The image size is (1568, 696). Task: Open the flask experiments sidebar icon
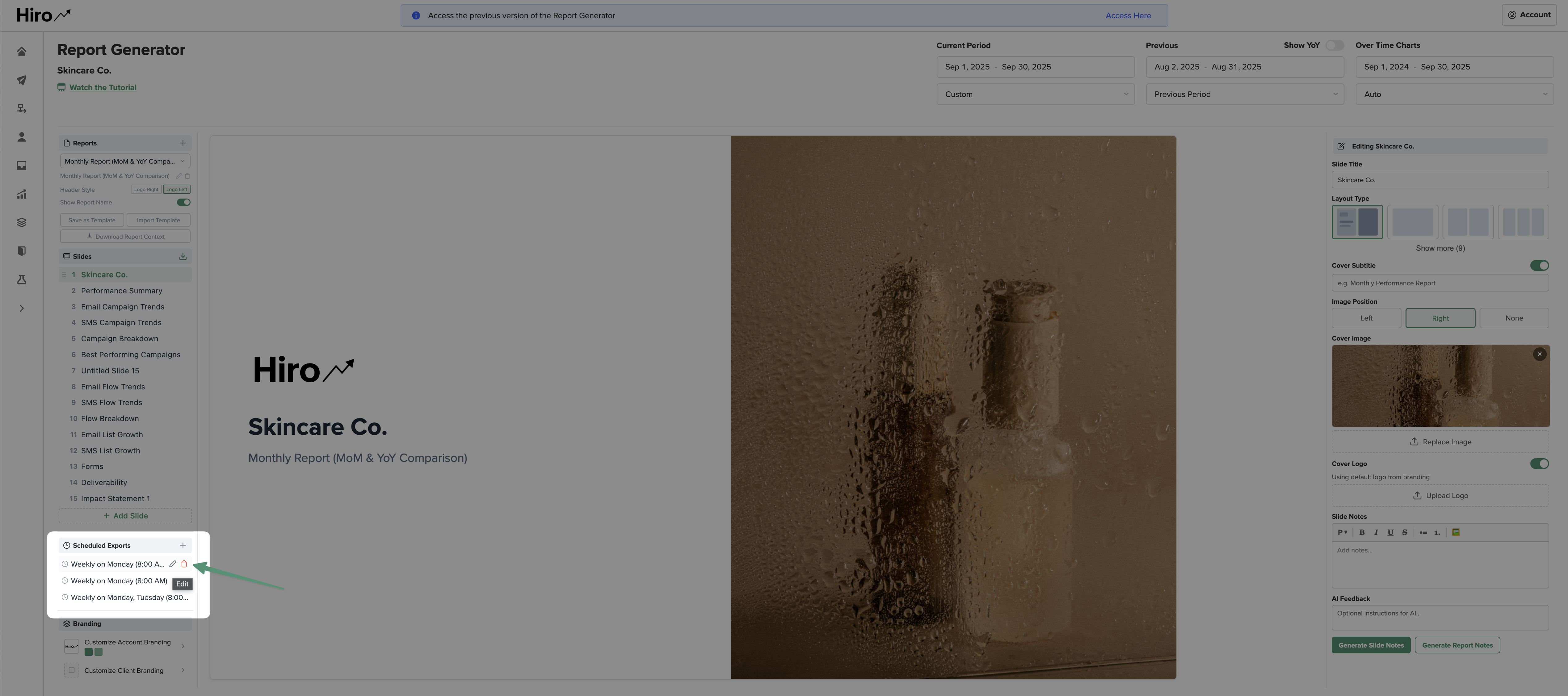pyautogui.click(x=21, y=280)
